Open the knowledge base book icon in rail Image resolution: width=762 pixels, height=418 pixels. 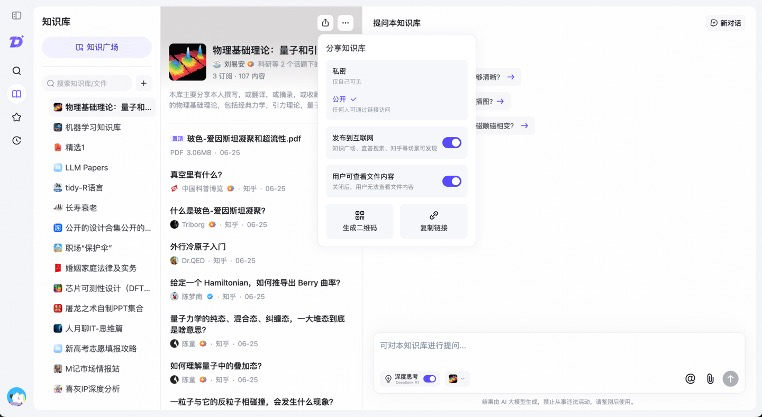pos(17,94)
